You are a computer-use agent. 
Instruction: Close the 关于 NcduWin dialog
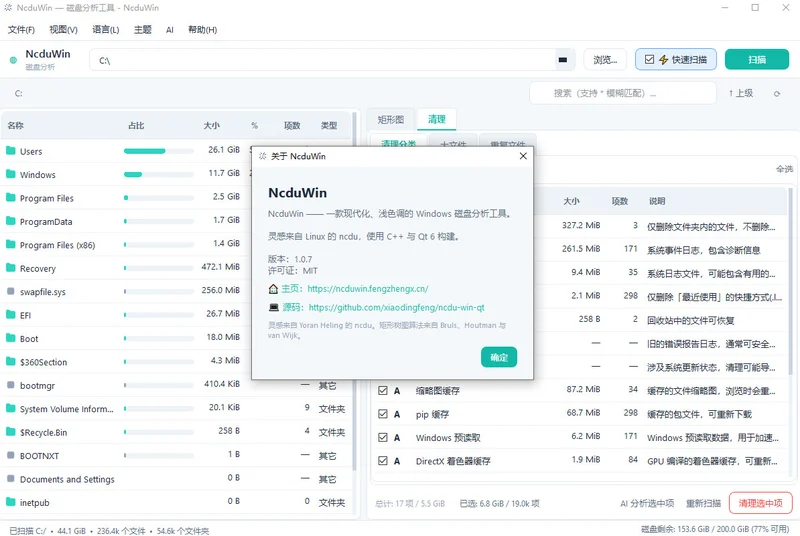coord(523,156)
